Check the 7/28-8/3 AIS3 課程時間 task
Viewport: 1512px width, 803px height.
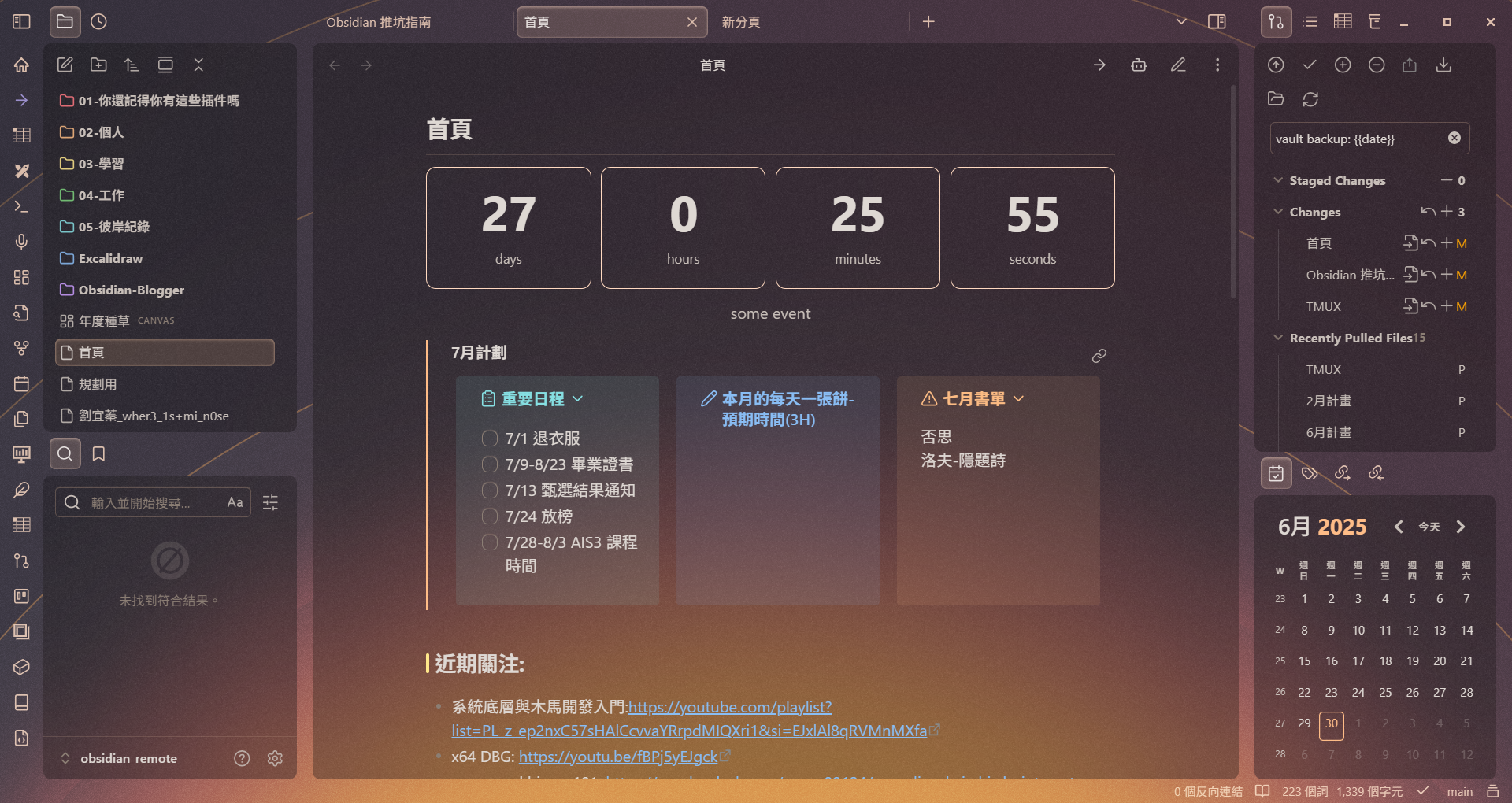(x=490, y=542)
